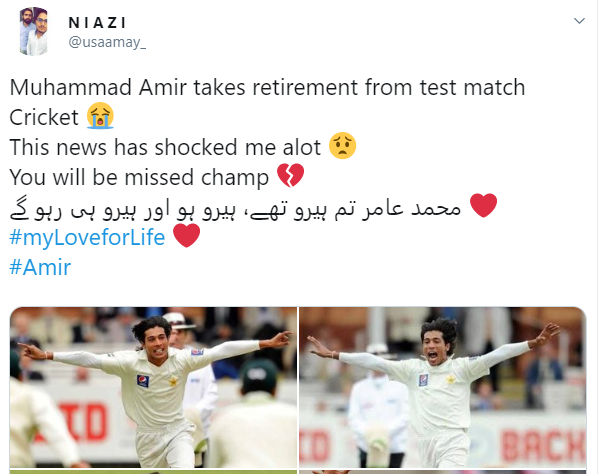Click the word 'Cricket' in the tweet
Viewport: 609px width, 474px height.
44,117
